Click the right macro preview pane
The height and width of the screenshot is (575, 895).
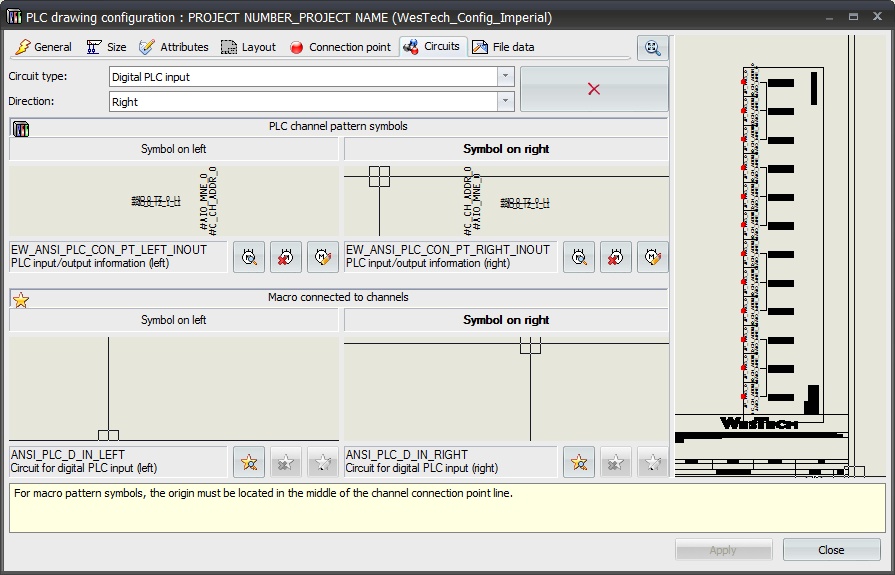tap(506, 389)
